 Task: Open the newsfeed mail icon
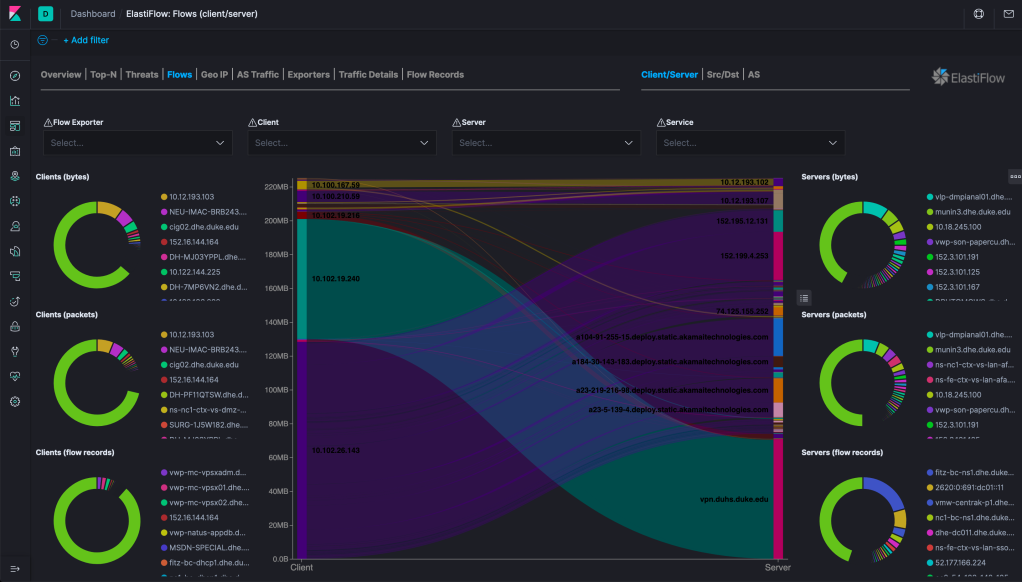pyautogui.click(x=1008, y=14)
